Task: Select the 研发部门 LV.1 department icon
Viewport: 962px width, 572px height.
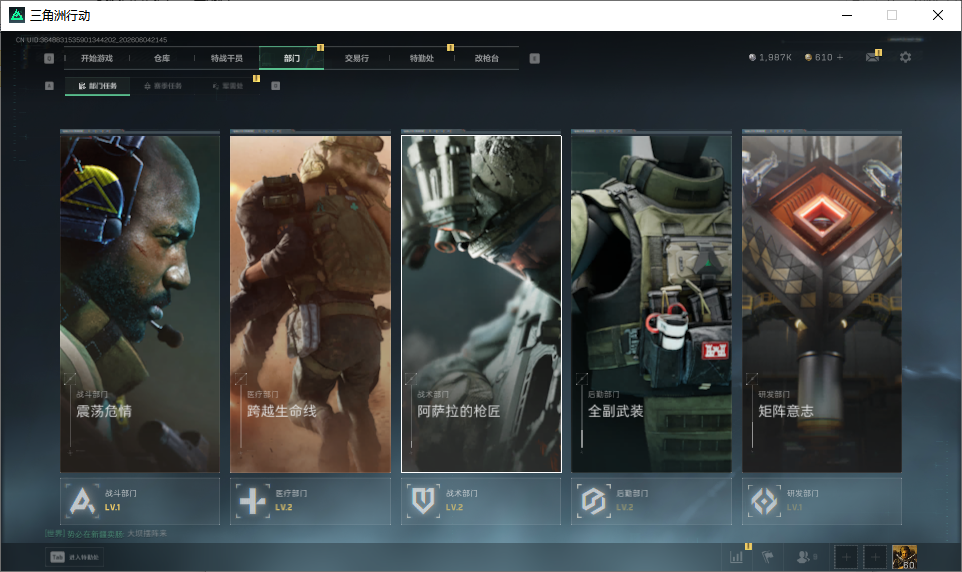Action: tap(764, 501)
